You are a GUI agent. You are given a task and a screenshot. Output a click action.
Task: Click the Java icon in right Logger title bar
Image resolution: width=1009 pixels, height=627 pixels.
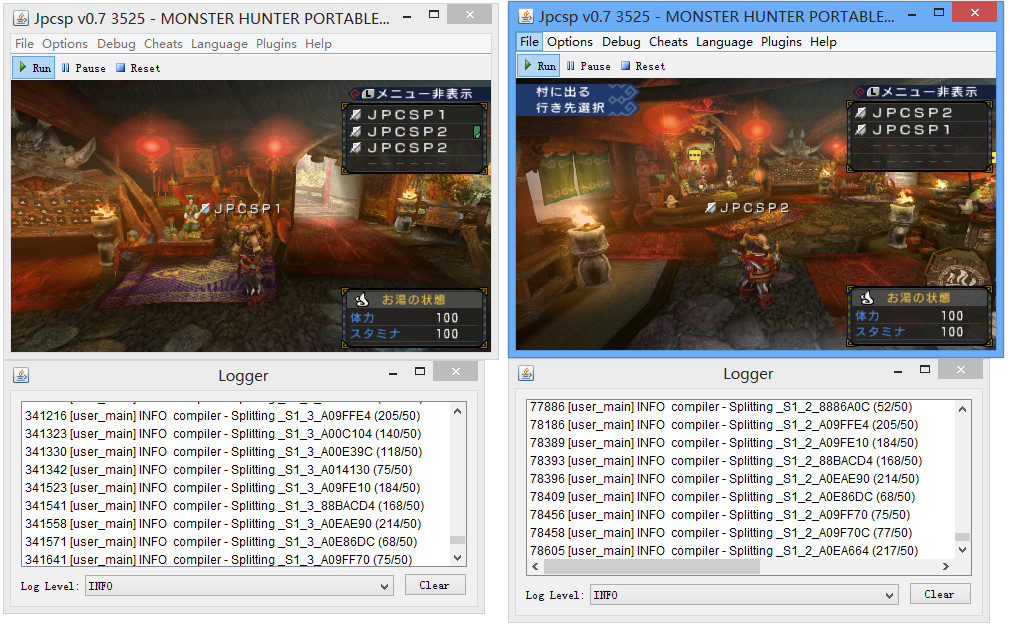tap(526, 373)
